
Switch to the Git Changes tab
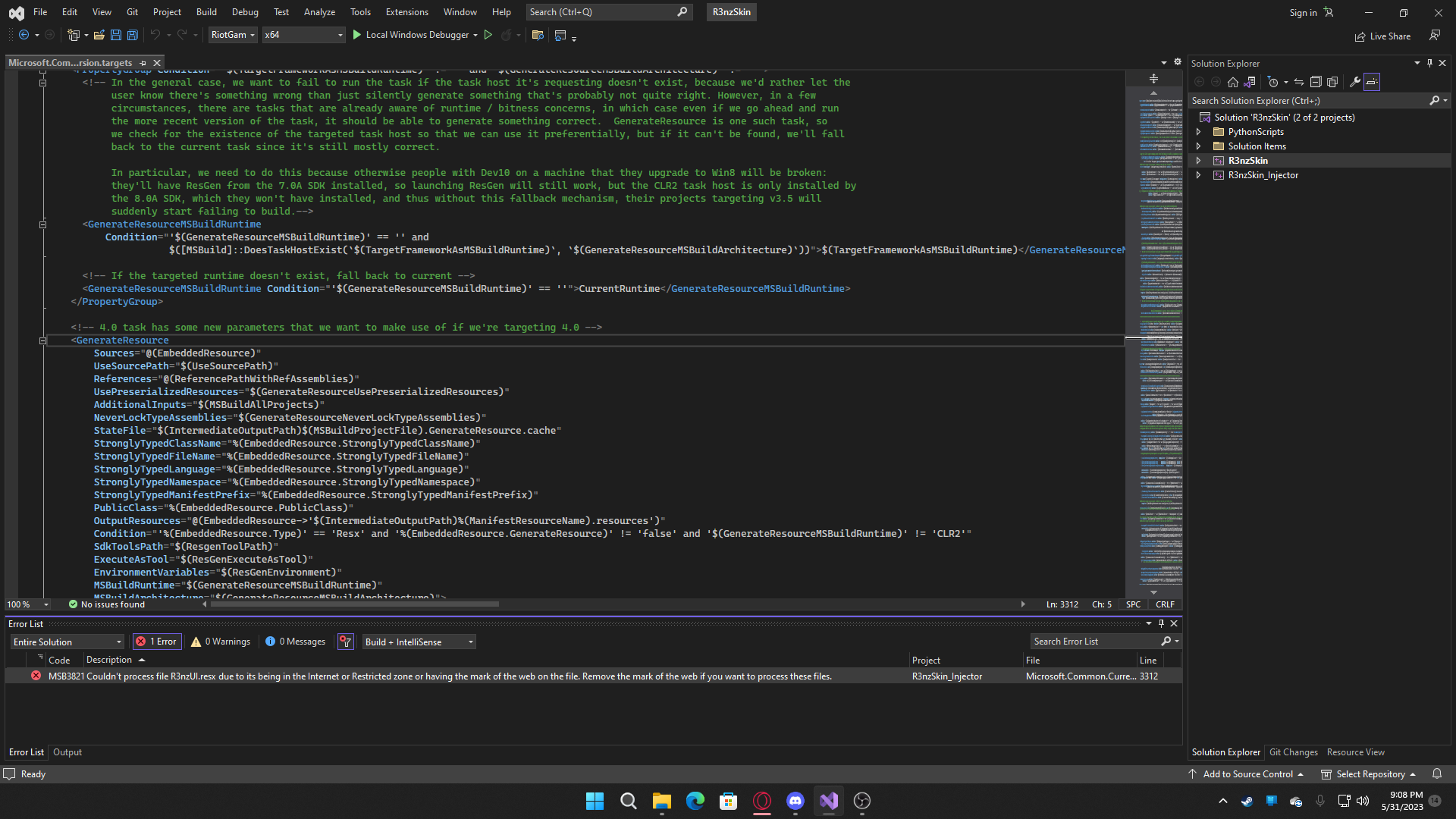pos(1293,752)
